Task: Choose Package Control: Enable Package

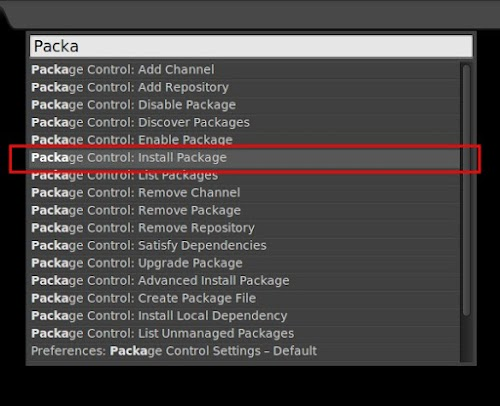Action: pos(244,140)
